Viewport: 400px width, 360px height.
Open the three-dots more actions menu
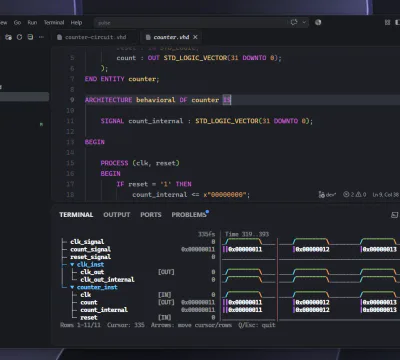click(x=41, y=37)
